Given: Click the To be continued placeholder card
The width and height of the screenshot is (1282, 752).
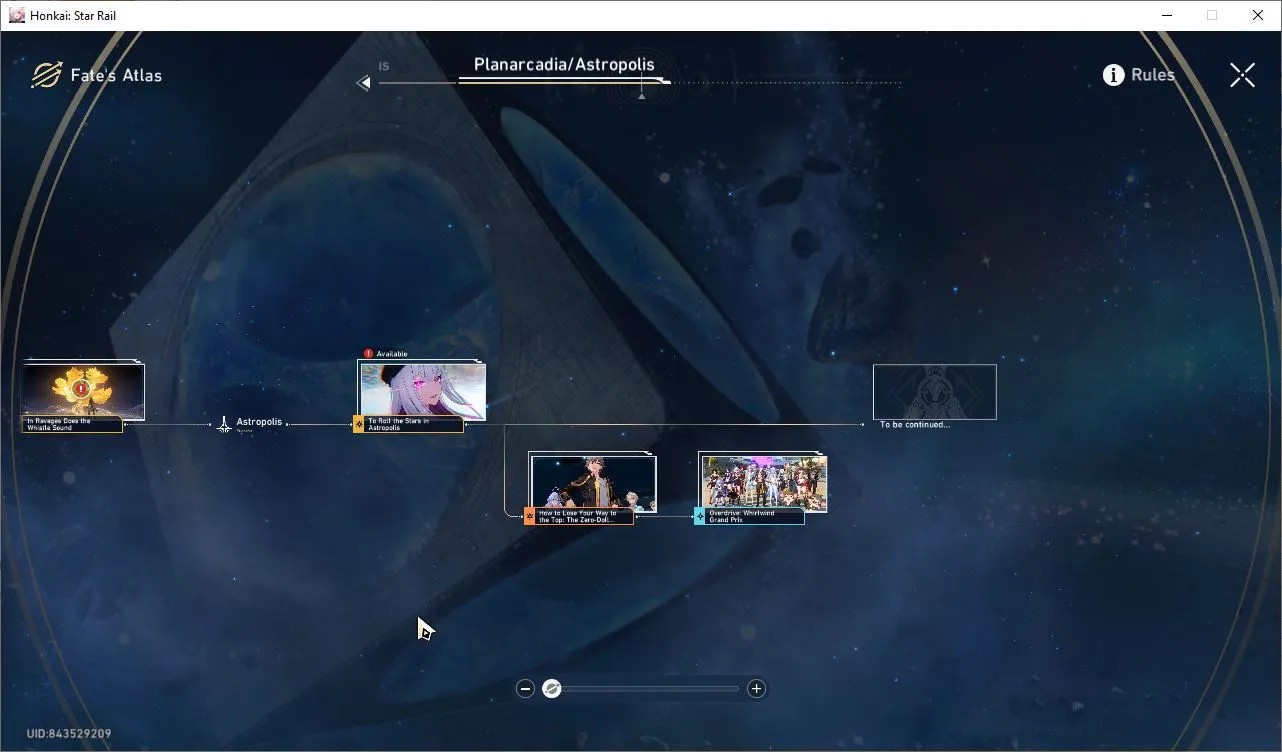Looking at the screenshot, I should [935, 392].
